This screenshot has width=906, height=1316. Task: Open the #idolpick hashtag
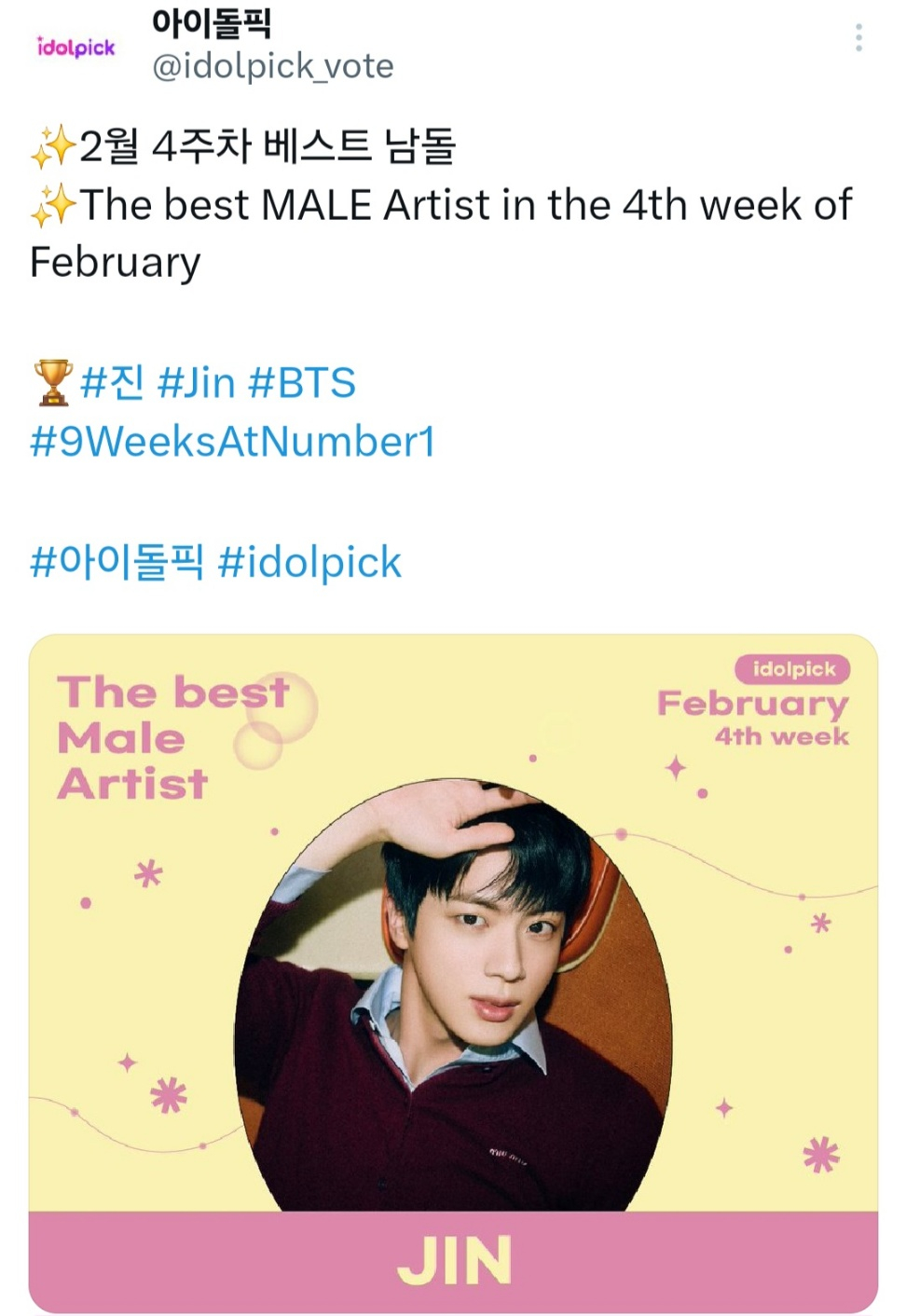tap(309, 563)
